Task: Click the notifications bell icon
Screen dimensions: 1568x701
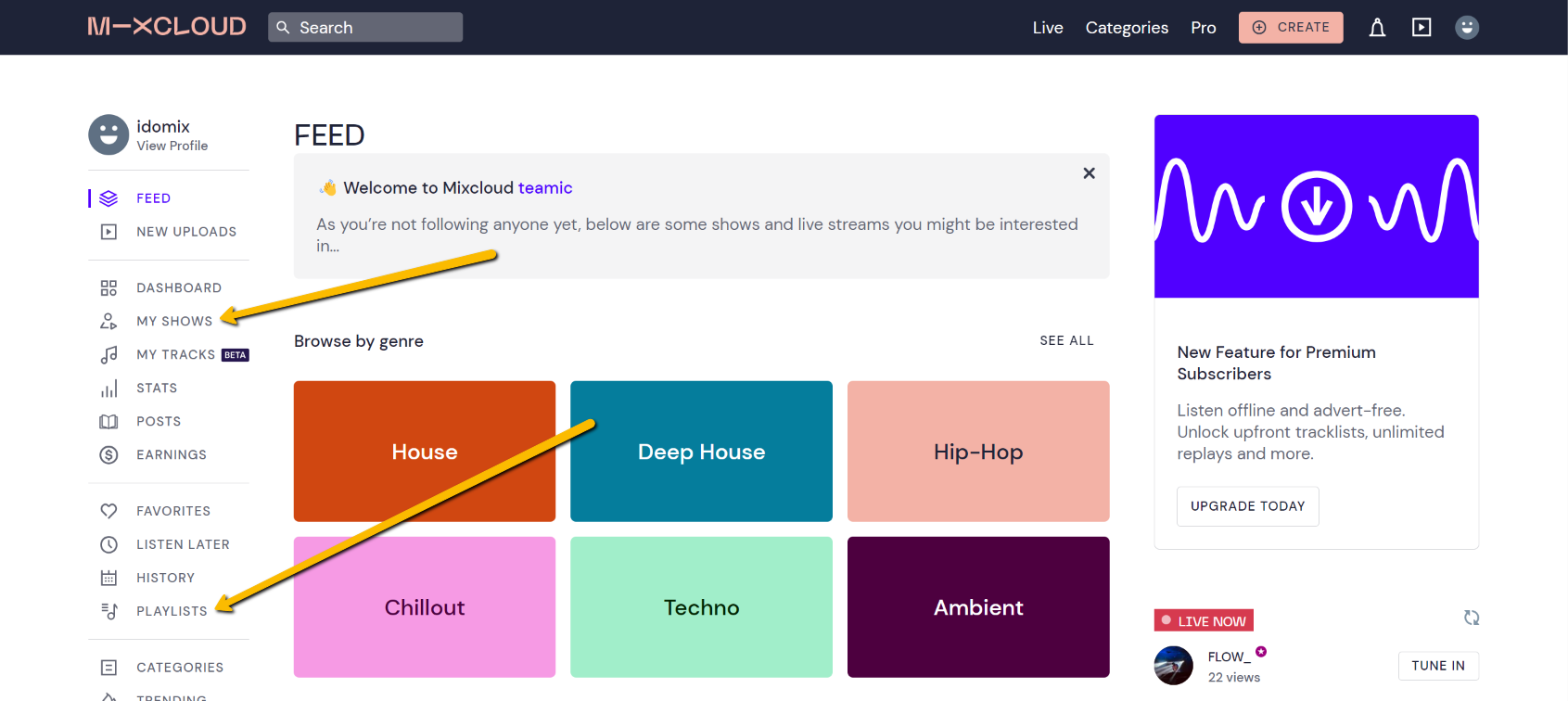Action: coord(1377,28)
